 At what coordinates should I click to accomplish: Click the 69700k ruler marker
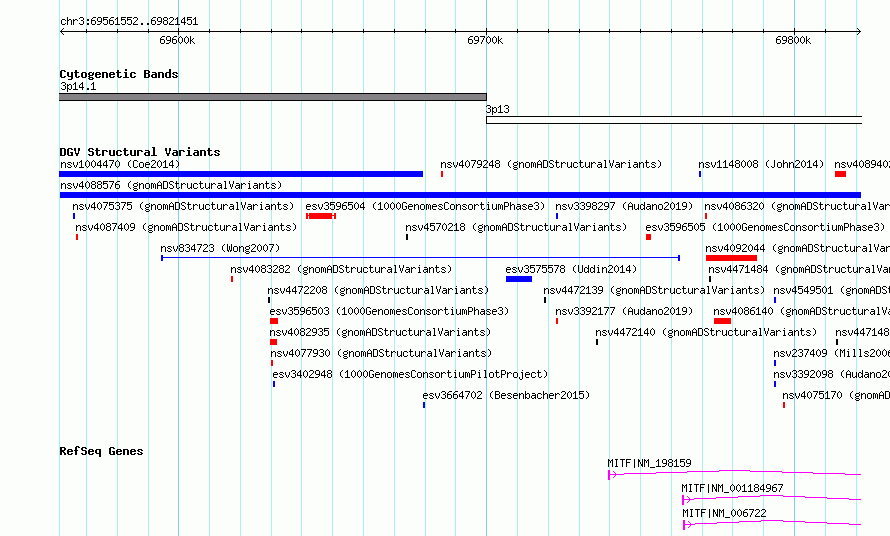pos(485,40)
